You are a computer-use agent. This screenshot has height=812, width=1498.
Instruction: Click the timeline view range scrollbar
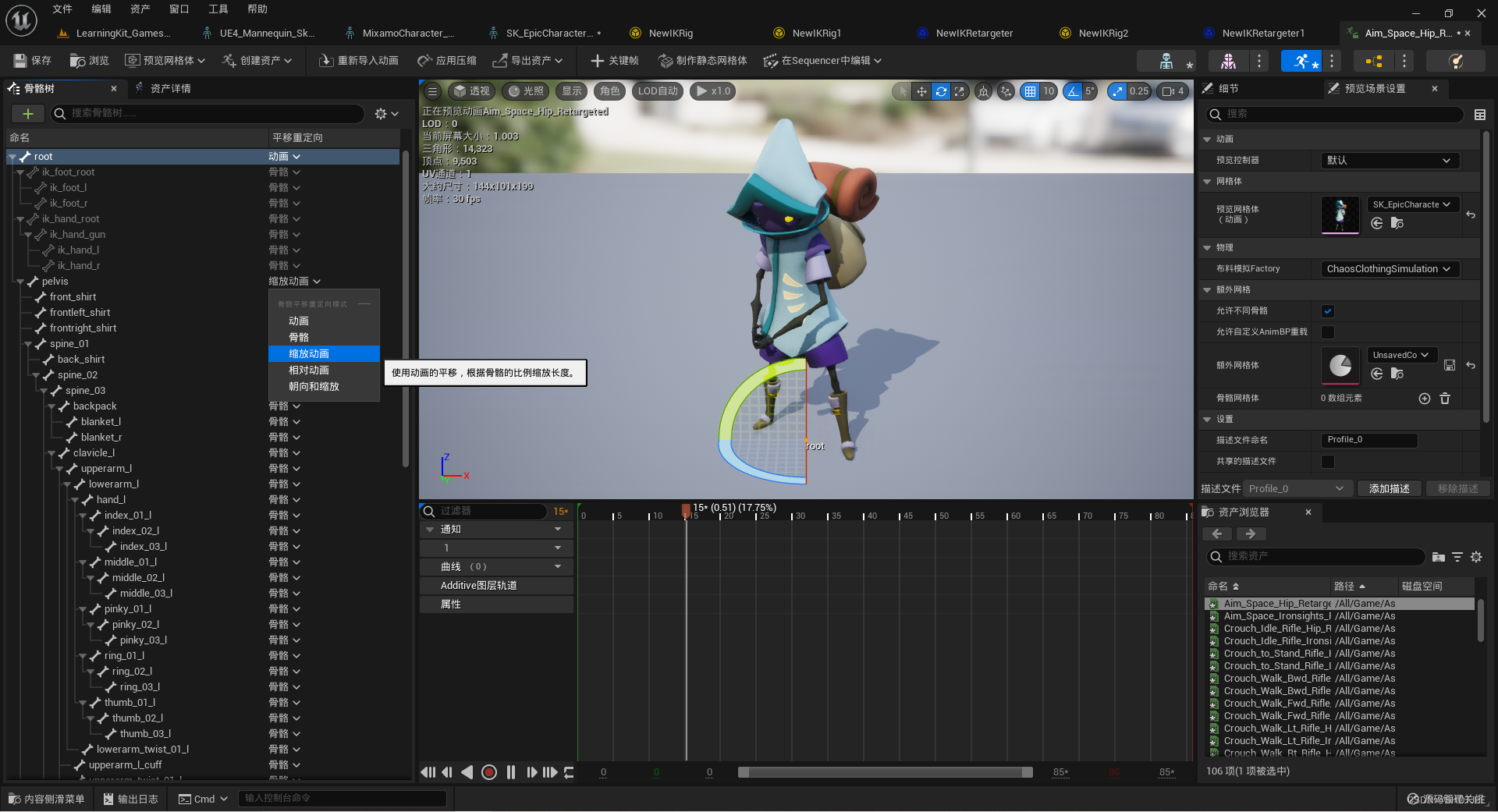886,772
